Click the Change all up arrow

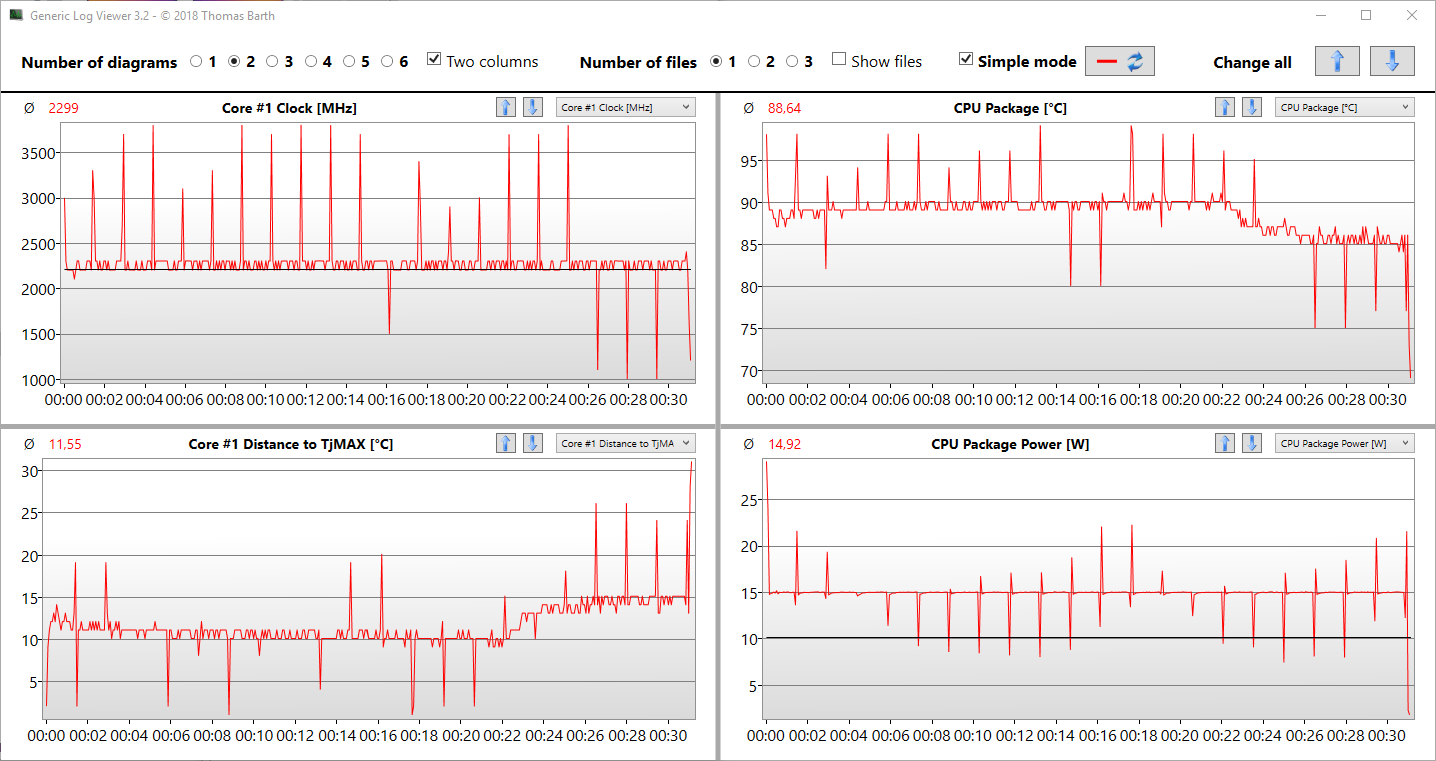1337,61
